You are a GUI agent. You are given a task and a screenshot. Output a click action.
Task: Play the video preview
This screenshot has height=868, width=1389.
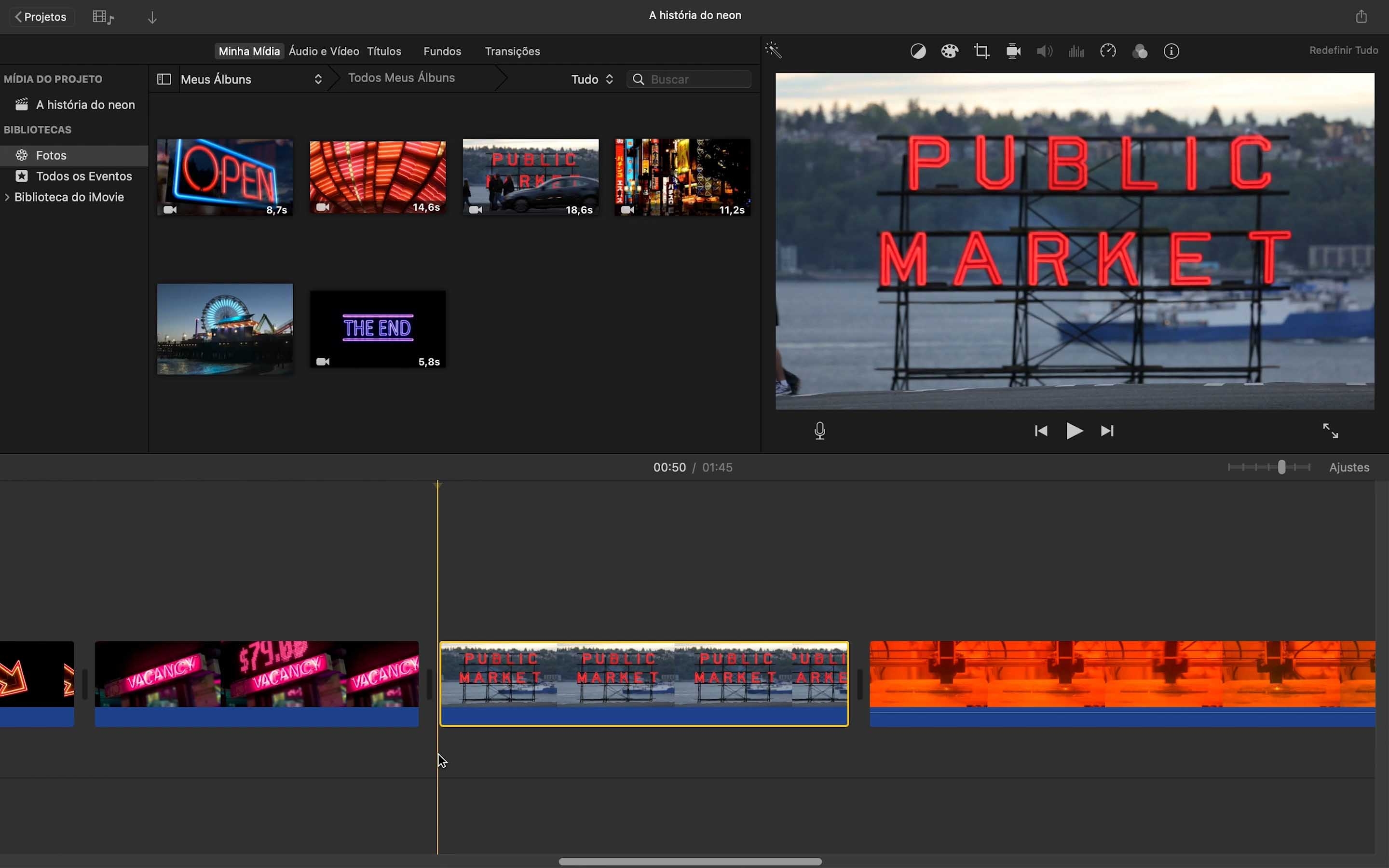1075,431
